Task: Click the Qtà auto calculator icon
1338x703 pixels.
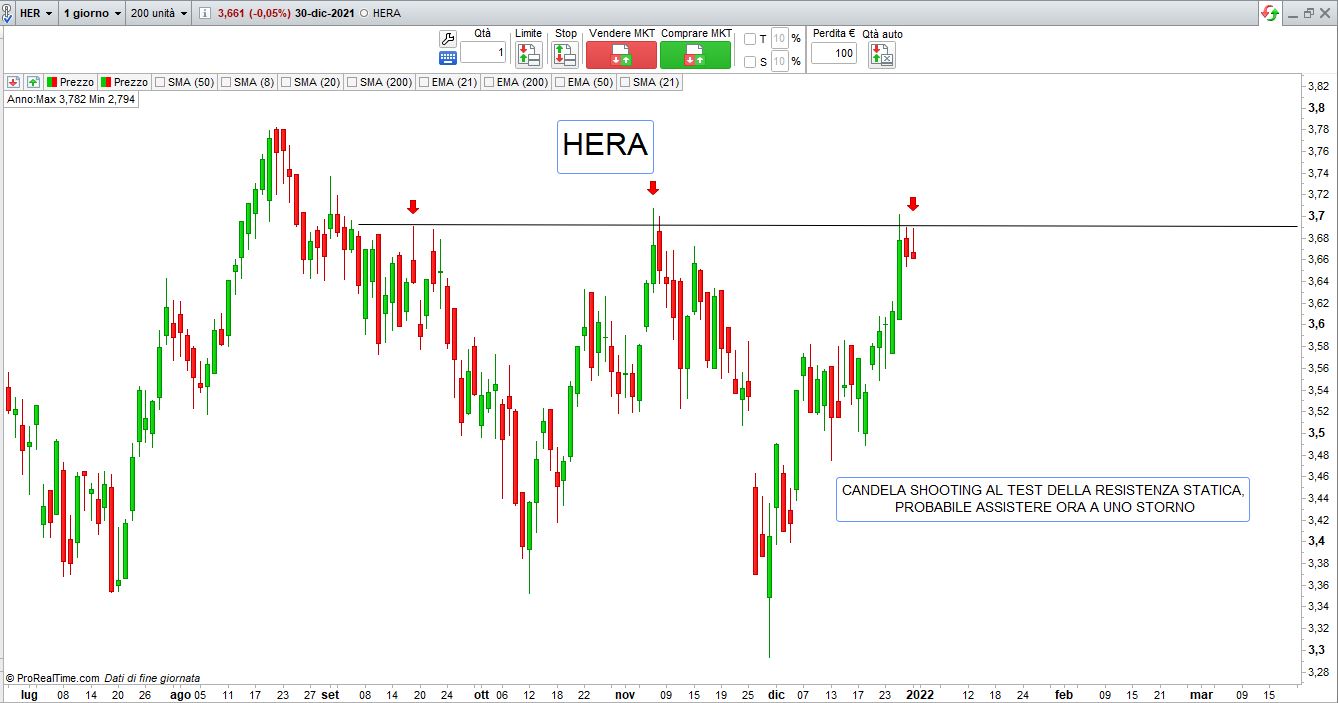Action: click(x=881, y=55)
